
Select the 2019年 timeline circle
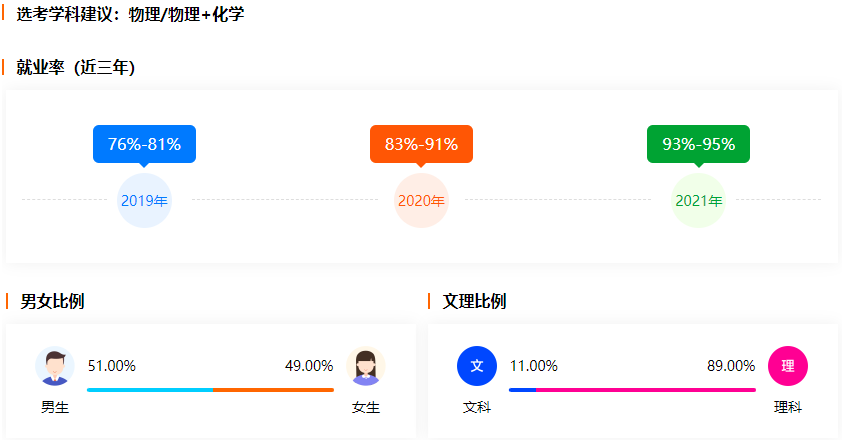pos(144,200)
